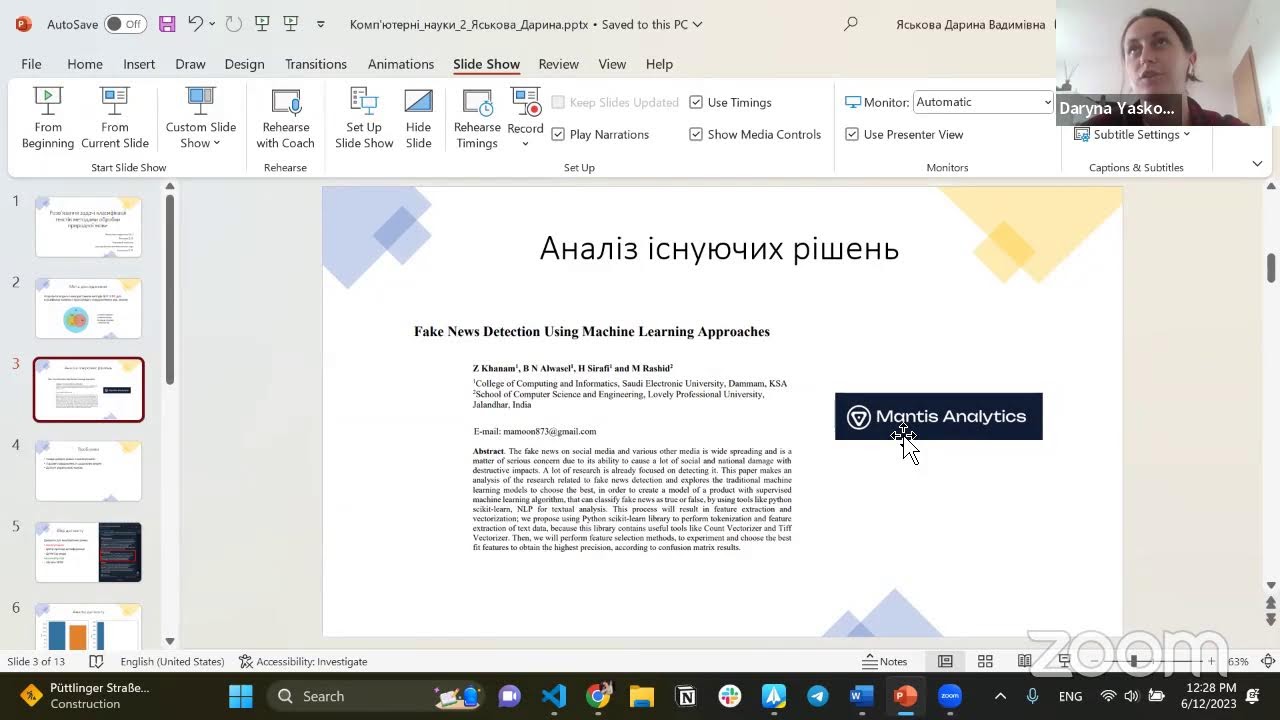Open Google Chrome from taskbar
This screenshot has height=720, width=1280.
pyautogui.click(x=598, y=696)
